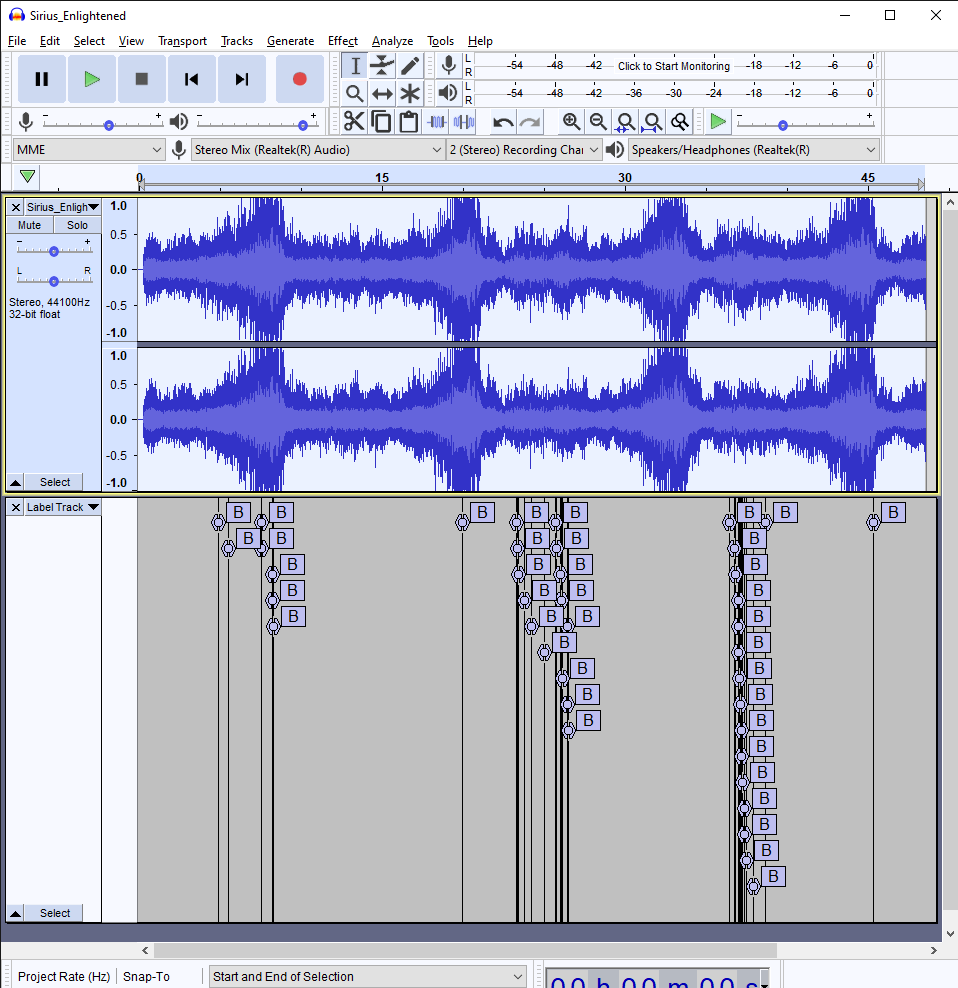Skip to the end of the project
The width and height of the screenshot is (958, 988).
242,79
